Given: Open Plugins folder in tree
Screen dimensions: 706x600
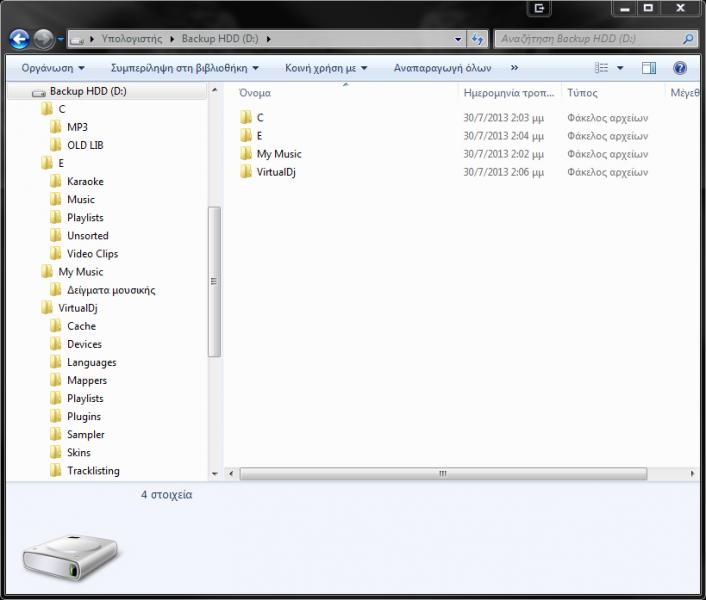Looking at the screenshot, I should pyautogui.click(x=84, y=416).
